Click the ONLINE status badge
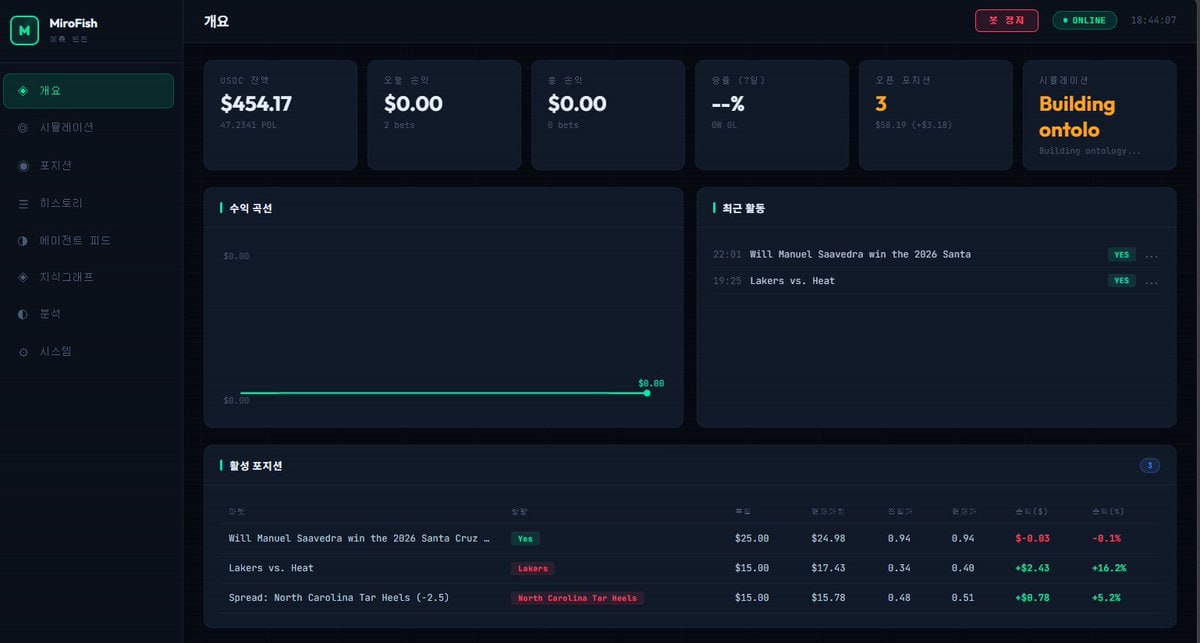1200x643 pixels. [1084, 21]
